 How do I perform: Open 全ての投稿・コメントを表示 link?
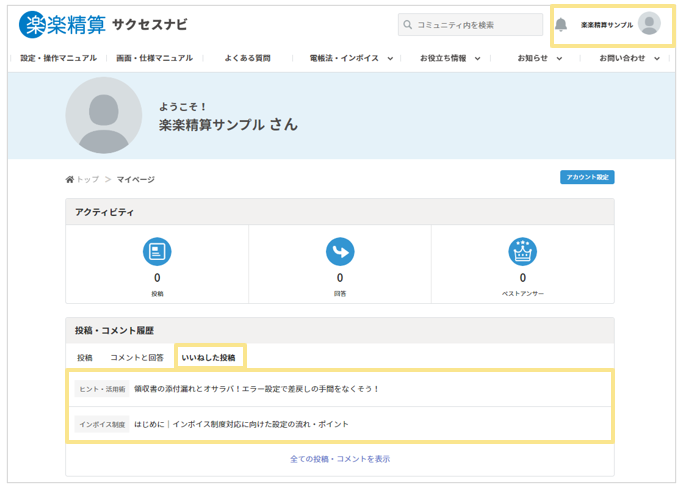339,459
